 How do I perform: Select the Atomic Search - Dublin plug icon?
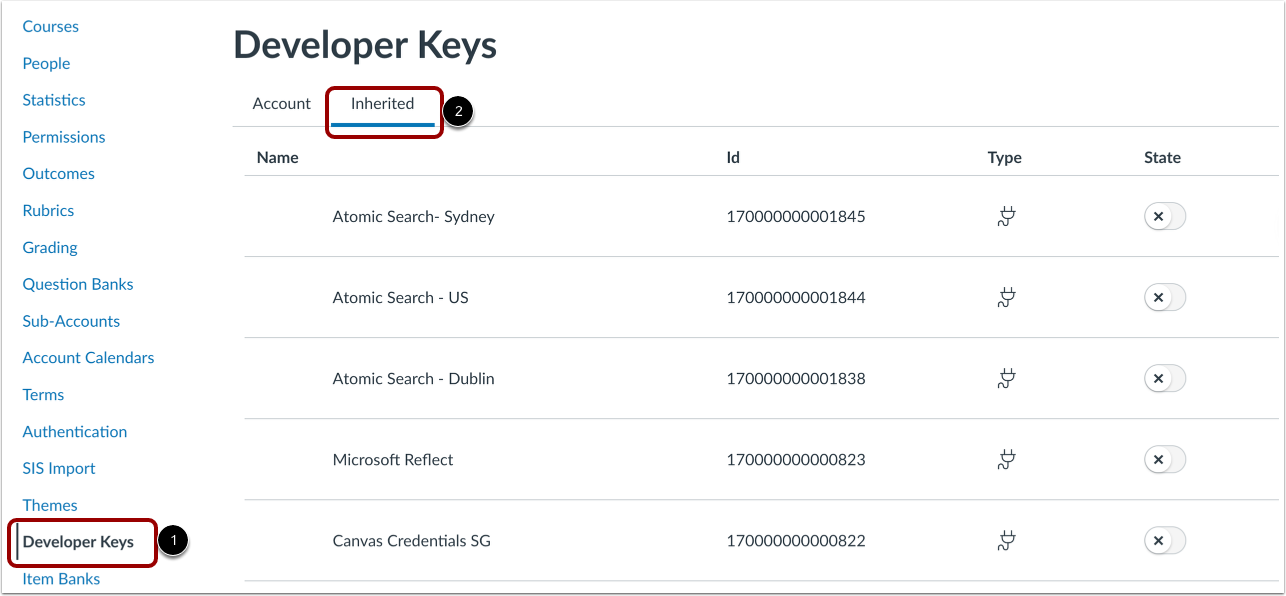pos(1005,378)
